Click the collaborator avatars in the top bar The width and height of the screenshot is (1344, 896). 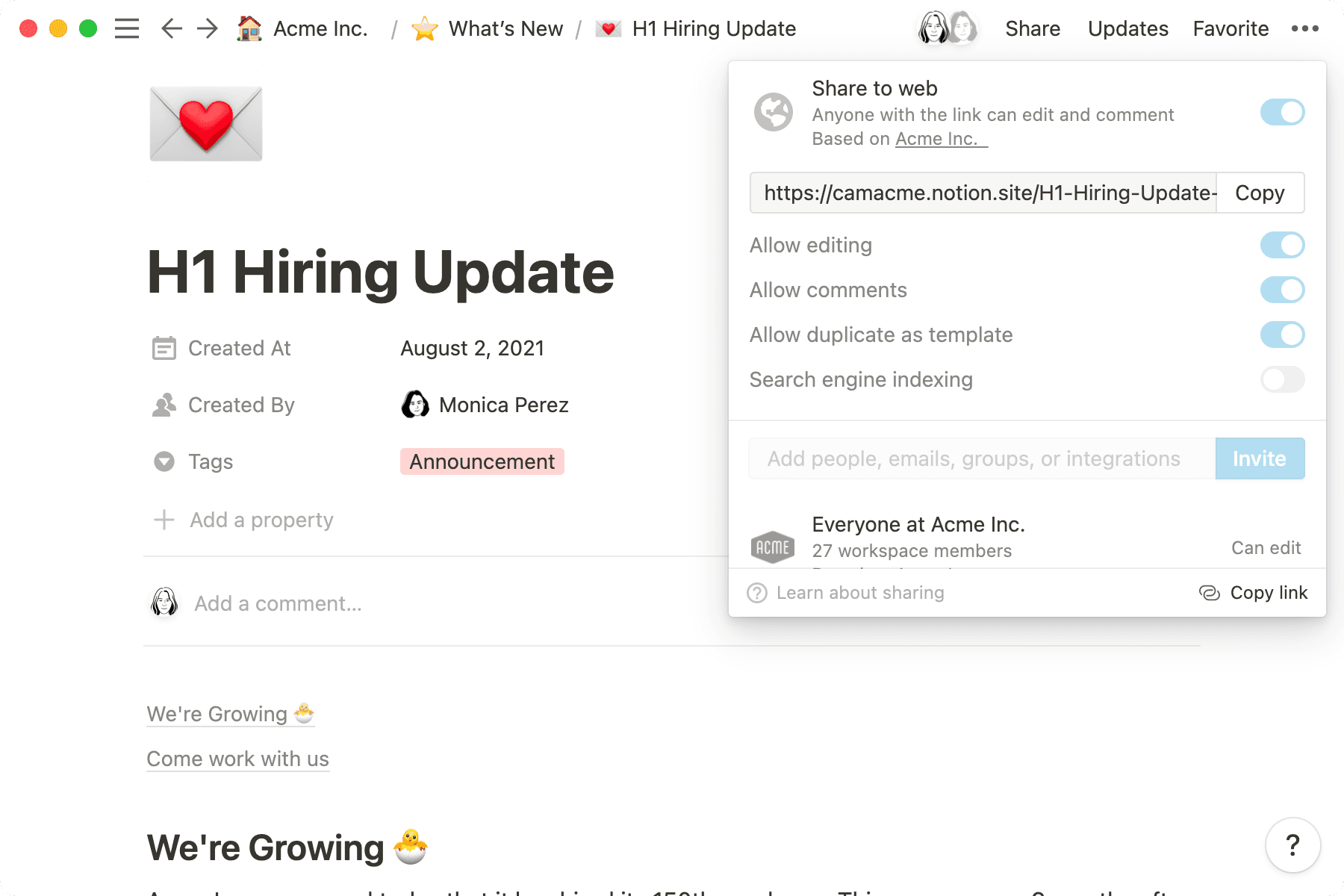point(946,28)
